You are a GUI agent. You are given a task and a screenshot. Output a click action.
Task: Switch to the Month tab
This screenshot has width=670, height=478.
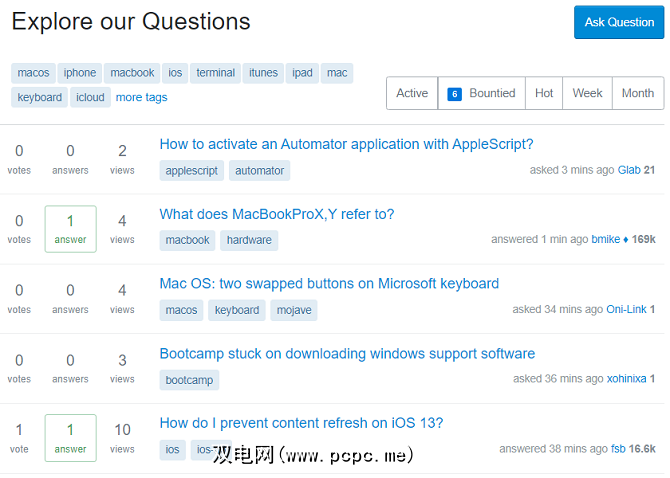pos(637,93)
